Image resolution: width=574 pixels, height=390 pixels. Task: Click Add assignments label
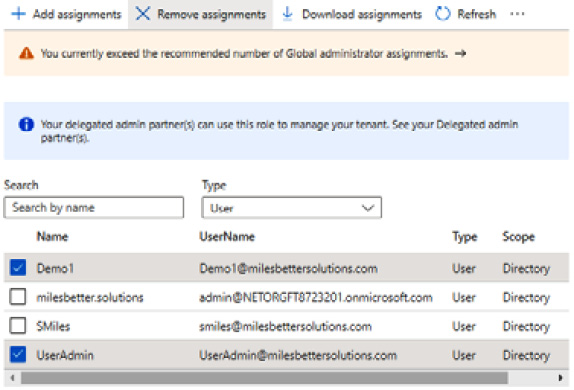[77, 14]
